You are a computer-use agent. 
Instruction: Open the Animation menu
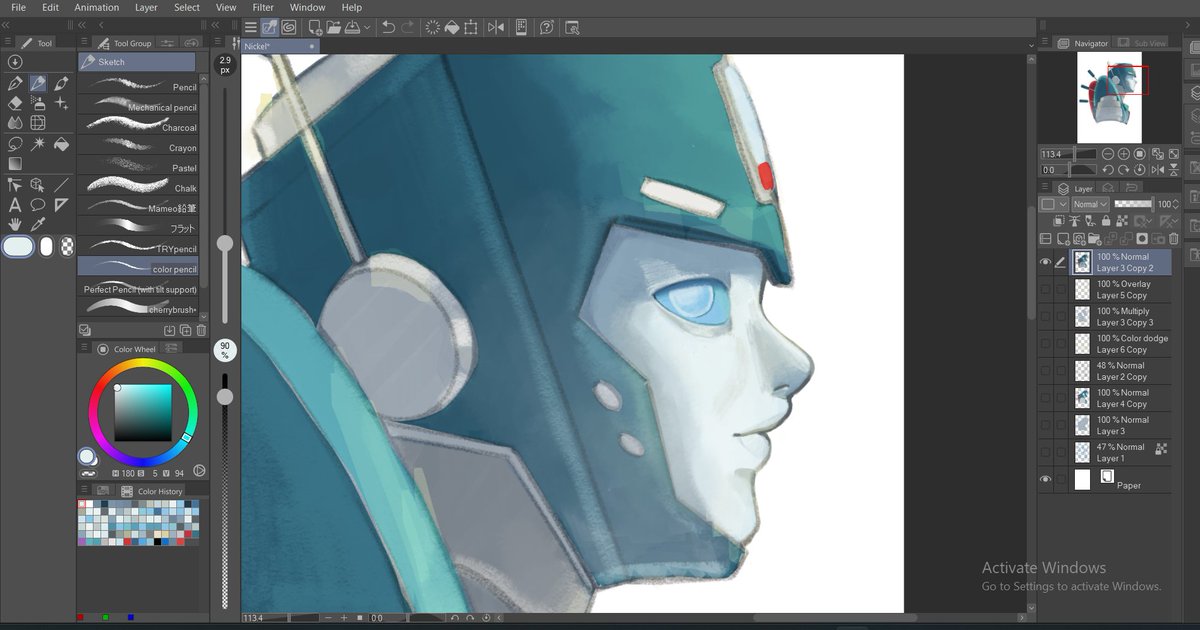[97, 7]
